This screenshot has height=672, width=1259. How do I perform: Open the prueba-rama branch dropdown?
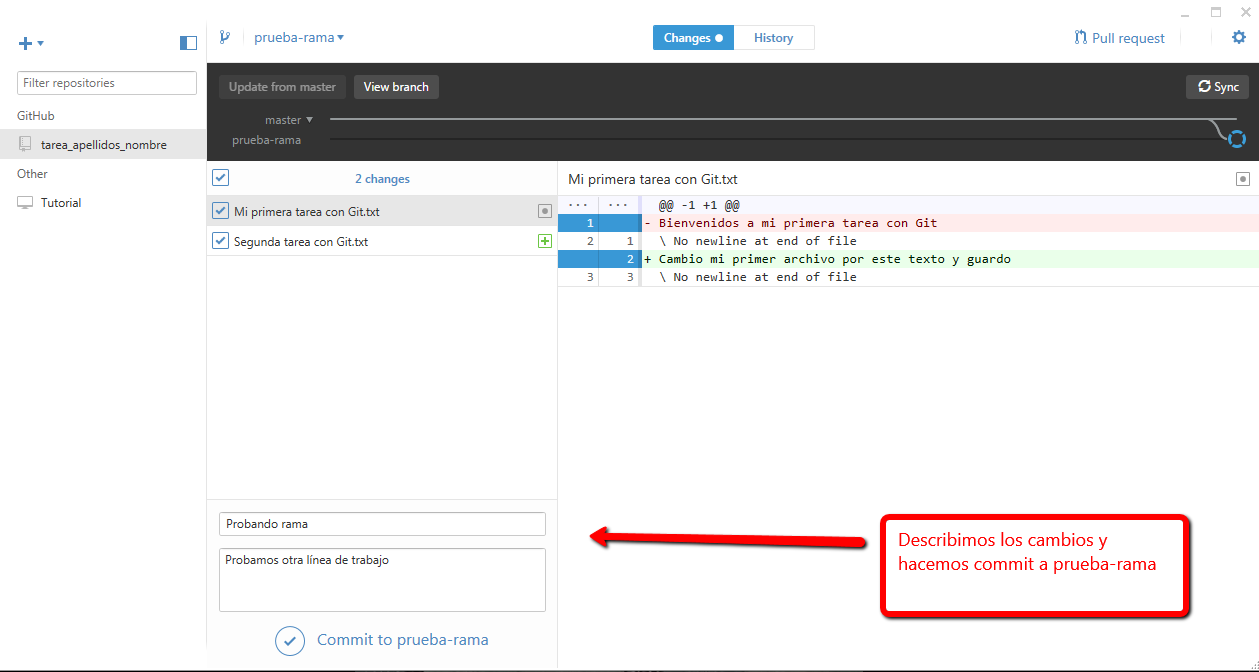(299, 37)
